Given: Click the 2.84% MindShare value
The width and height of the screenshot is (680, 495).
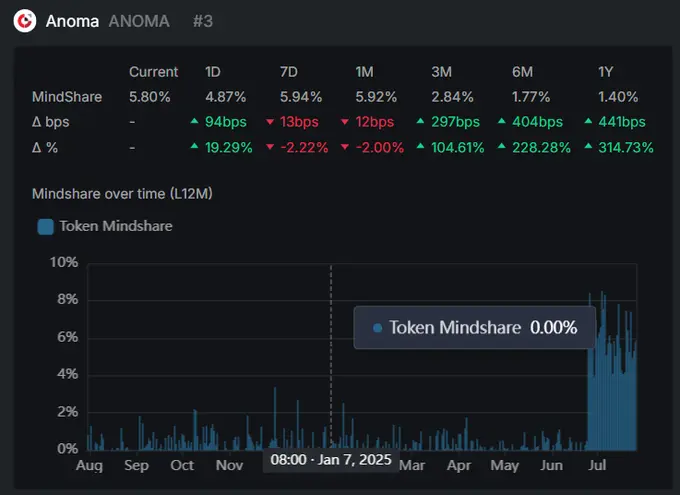Looking at the screenshot, I should pyautogui.click(x=452, y=97).
